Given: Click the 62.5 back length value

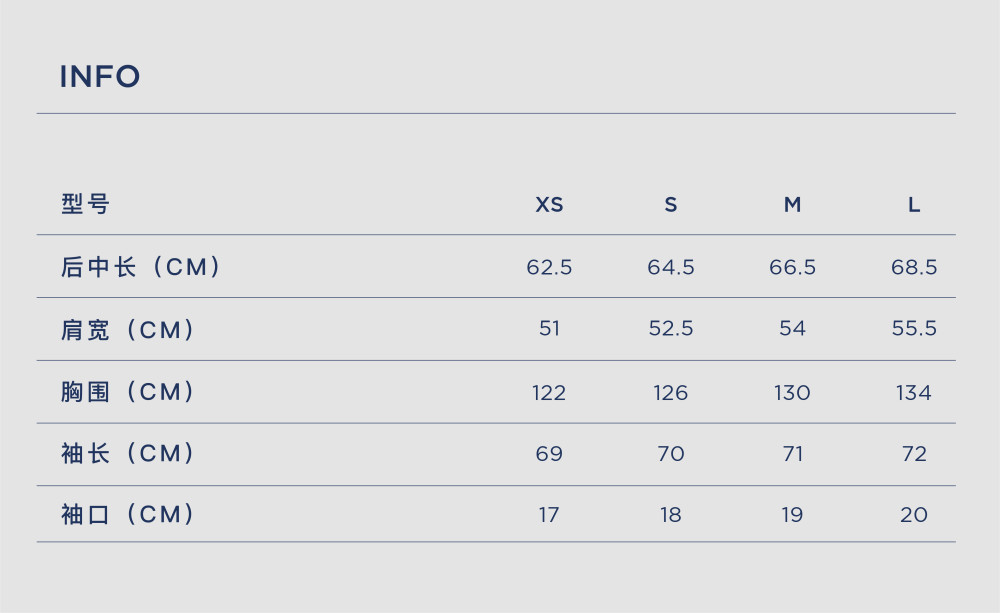Looking at the screenshot, I should (549, 267).
